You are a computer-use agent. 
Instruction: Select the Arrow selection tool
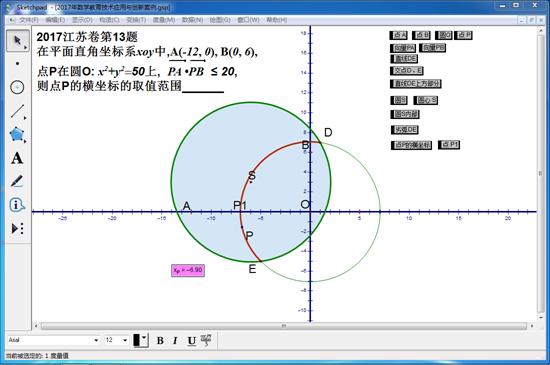click(17, 41)
